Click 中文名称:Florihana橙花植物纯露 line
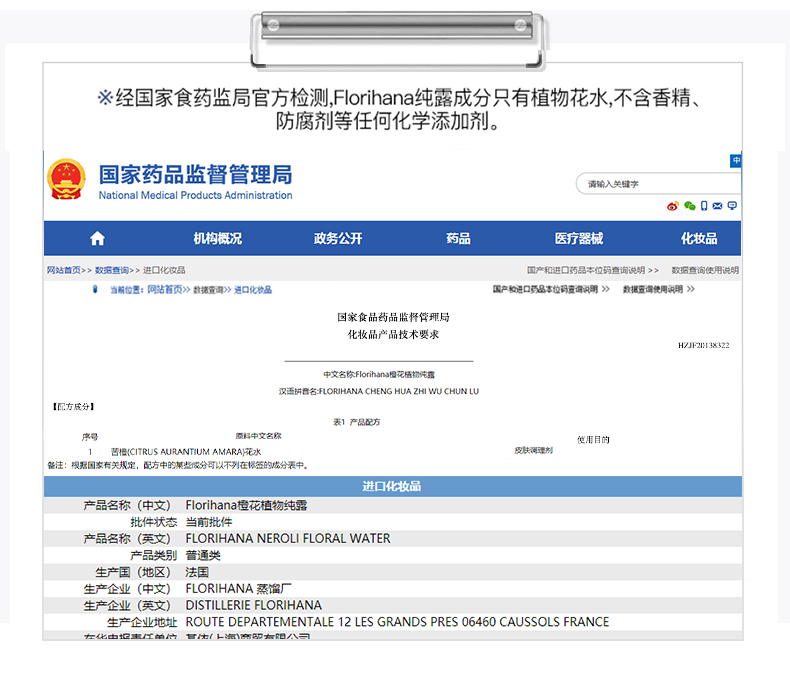This screenshot has width=790, height=682. click(379, 375)
